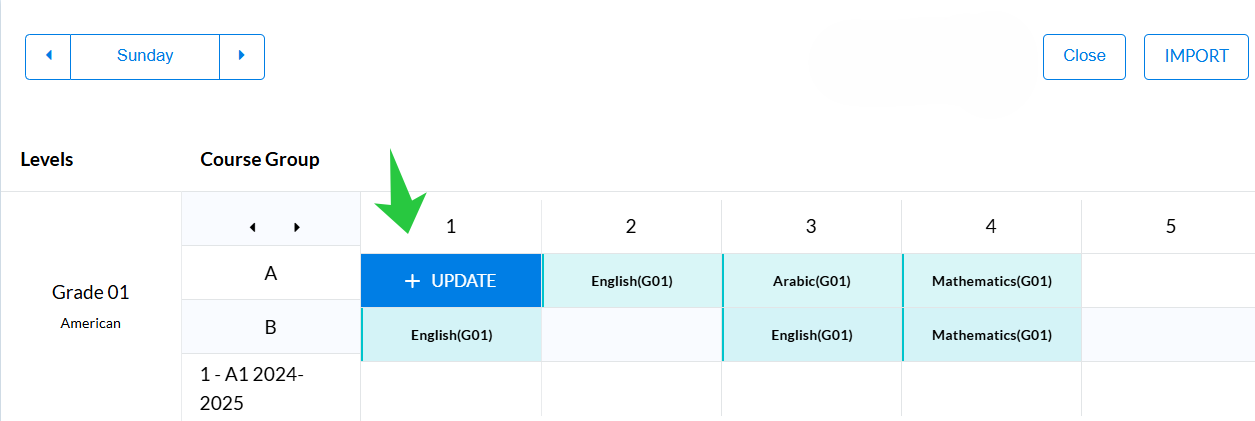1255x421 pixels.
Task: Go to next day using right arrow
Action: [242, 56]
